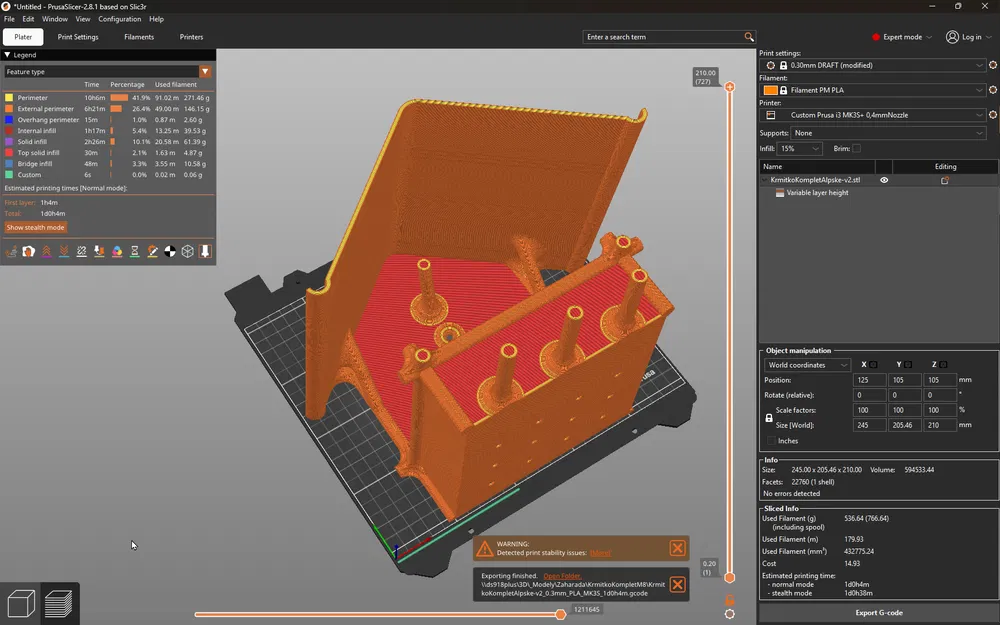The width and height of the screenshot is (1000, 625).
Task: Click the vertical slider lock icon
Action: tap(730, 599)
